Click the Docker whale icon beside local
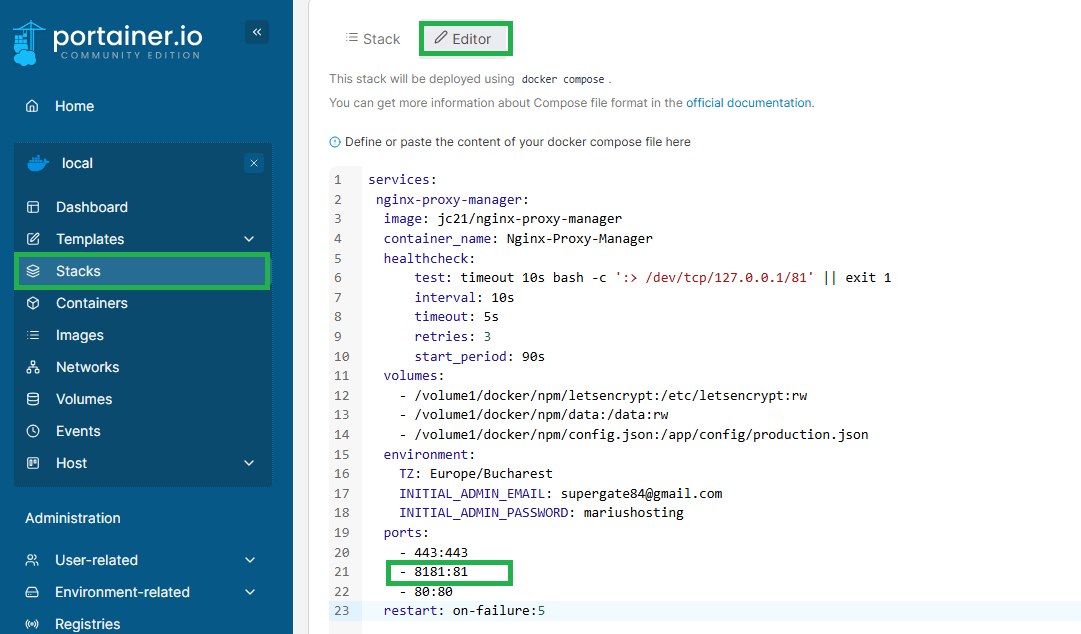 [x=38, y=163]
